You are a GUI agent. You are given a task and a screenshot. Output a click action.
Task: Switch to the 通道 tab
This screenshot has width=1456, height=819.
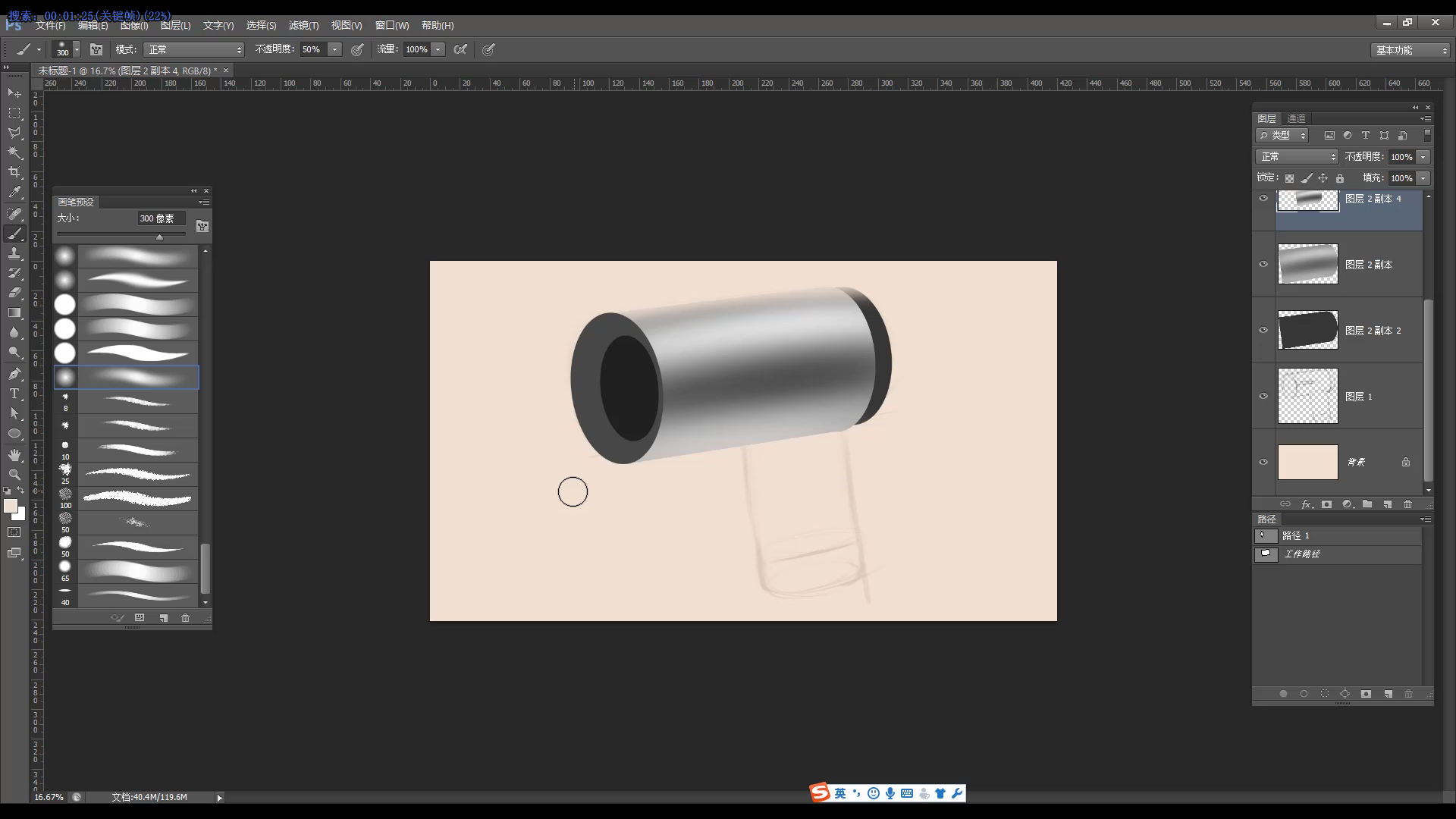[1296, 118]
